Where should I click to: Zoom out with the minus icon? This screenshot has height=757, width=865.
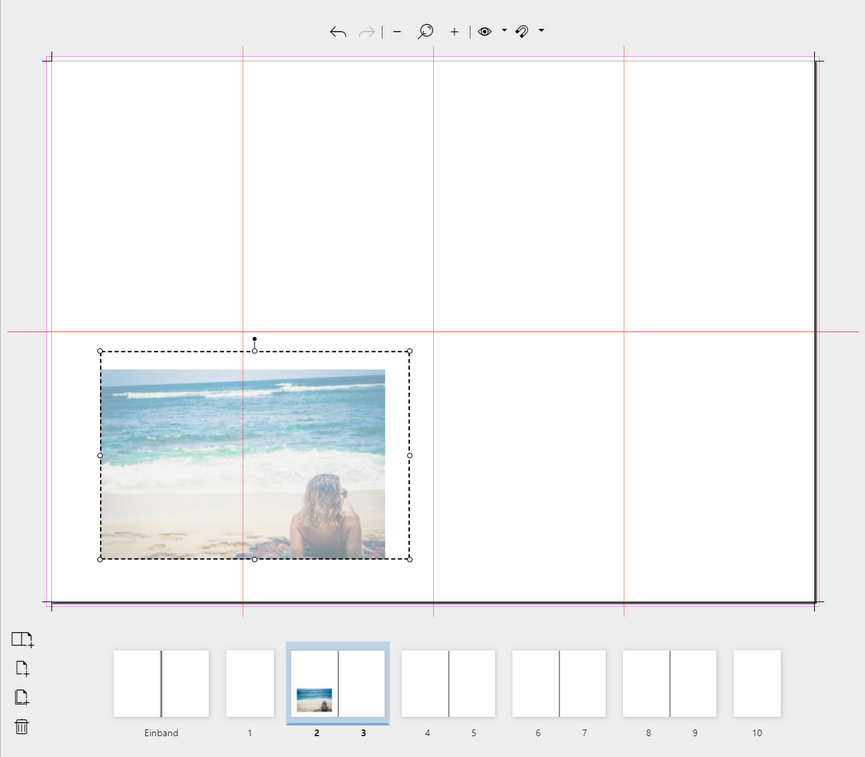397,32
